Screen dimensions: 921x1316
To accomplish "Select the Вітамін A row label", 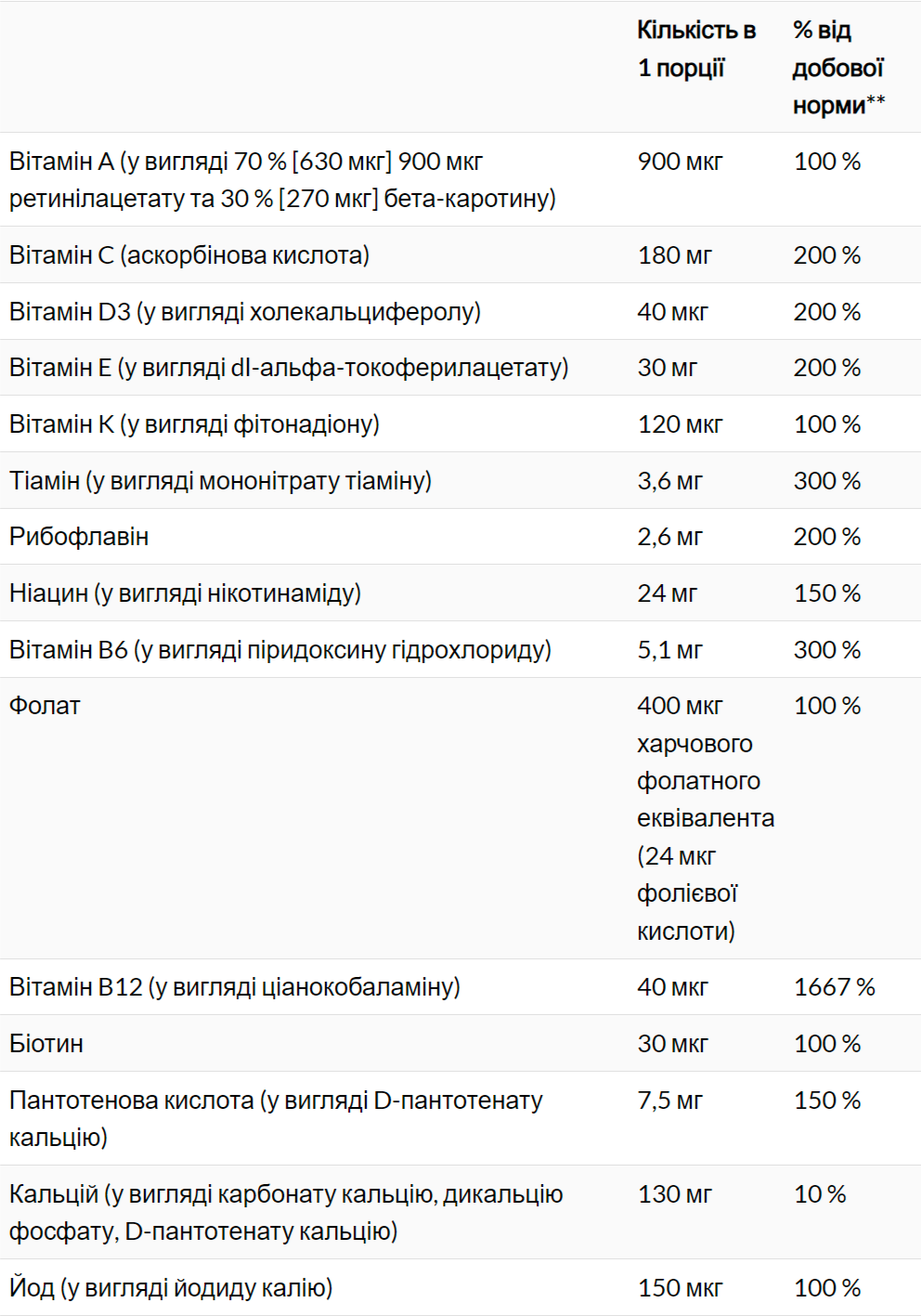I will click(282, 180).
